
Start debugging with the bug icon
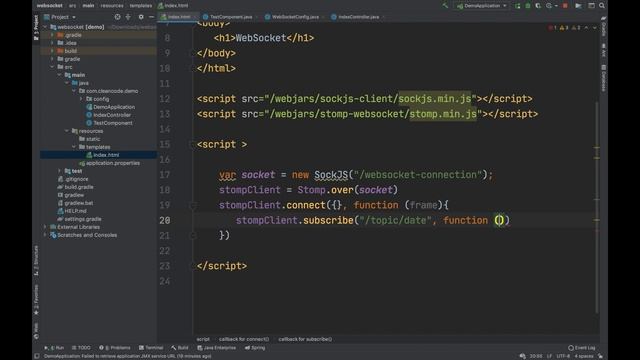point(528,6)
